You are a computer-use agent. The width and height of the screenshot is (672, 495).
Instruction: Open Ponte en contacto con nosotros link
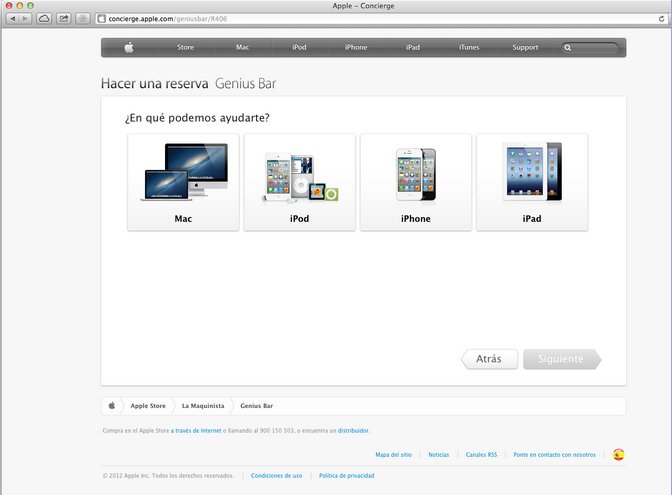pos(555,455)
